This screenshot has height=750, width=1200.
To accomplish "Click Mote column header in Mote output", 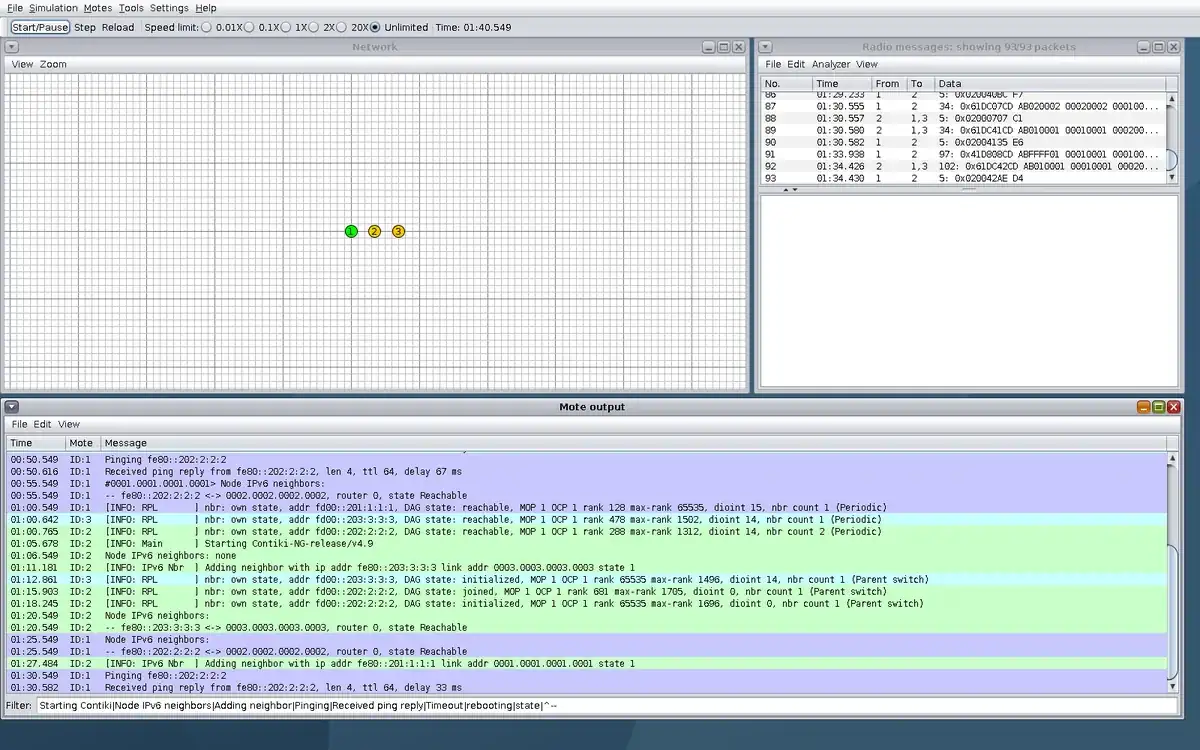I will [81, 443].
